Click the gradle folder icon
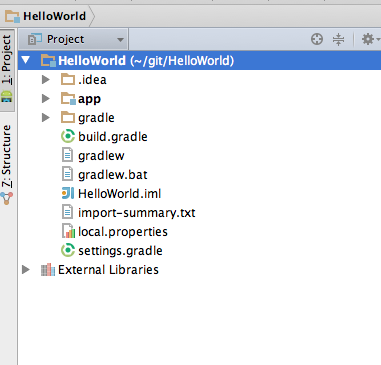 click(x=68, y=117)
